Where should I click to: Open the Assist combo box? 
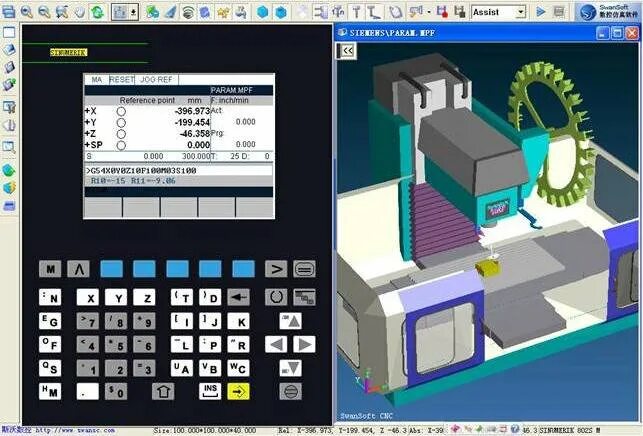pyautogui.click(x=499, y=12)
